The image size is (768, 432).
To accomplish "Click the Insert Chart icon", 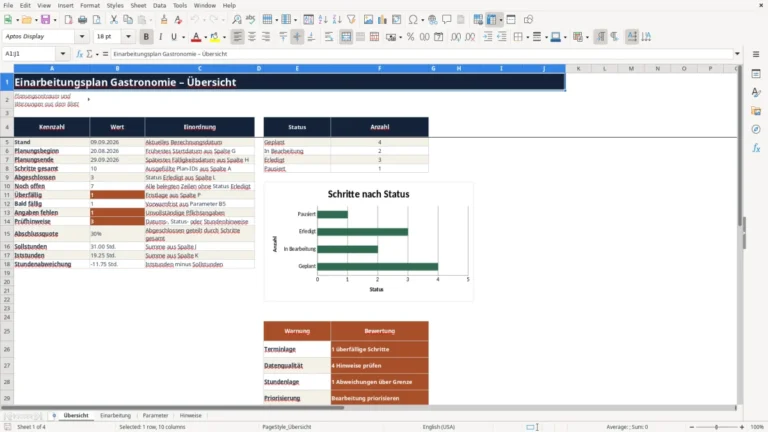I will (383, 20).
